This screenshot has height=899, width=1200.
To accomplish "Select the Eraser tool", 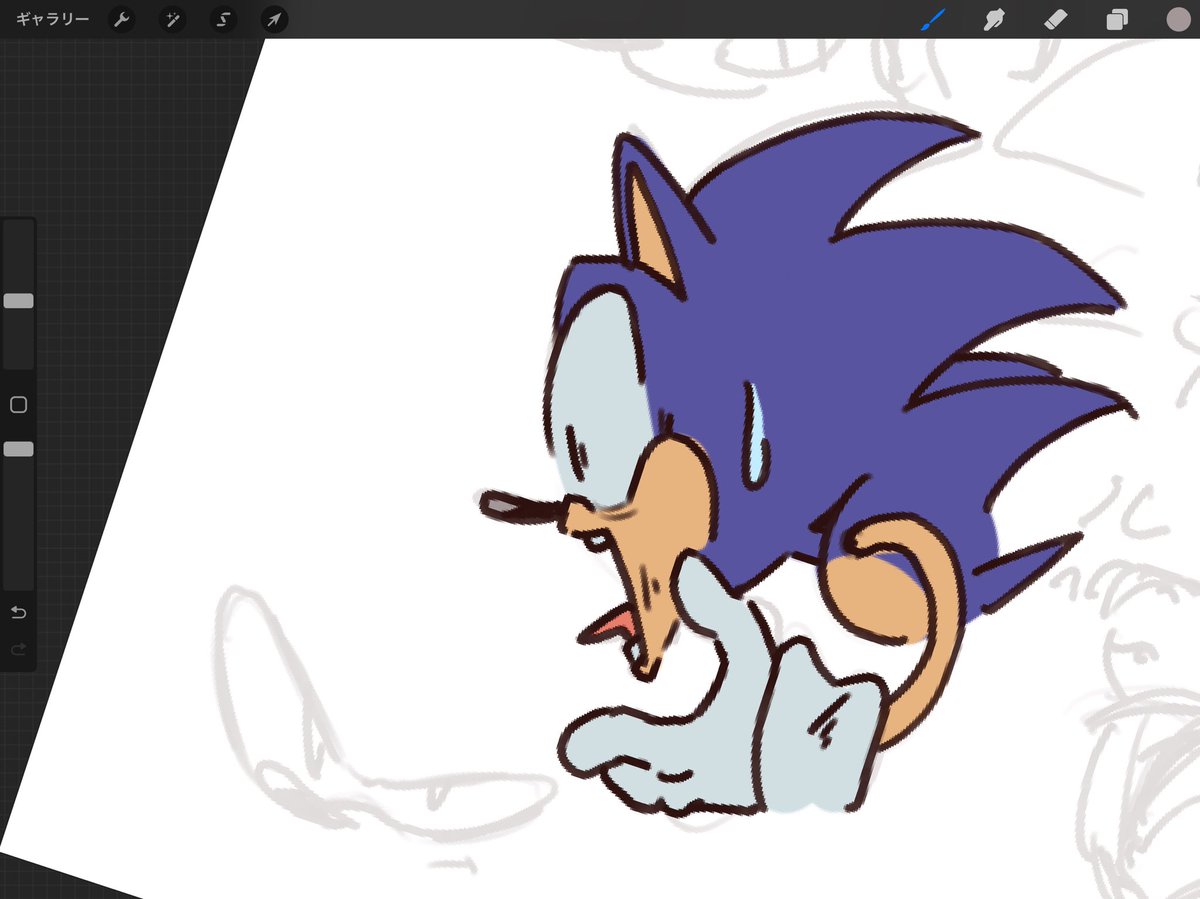I will pyautogui.click(x=1056, y=19).
